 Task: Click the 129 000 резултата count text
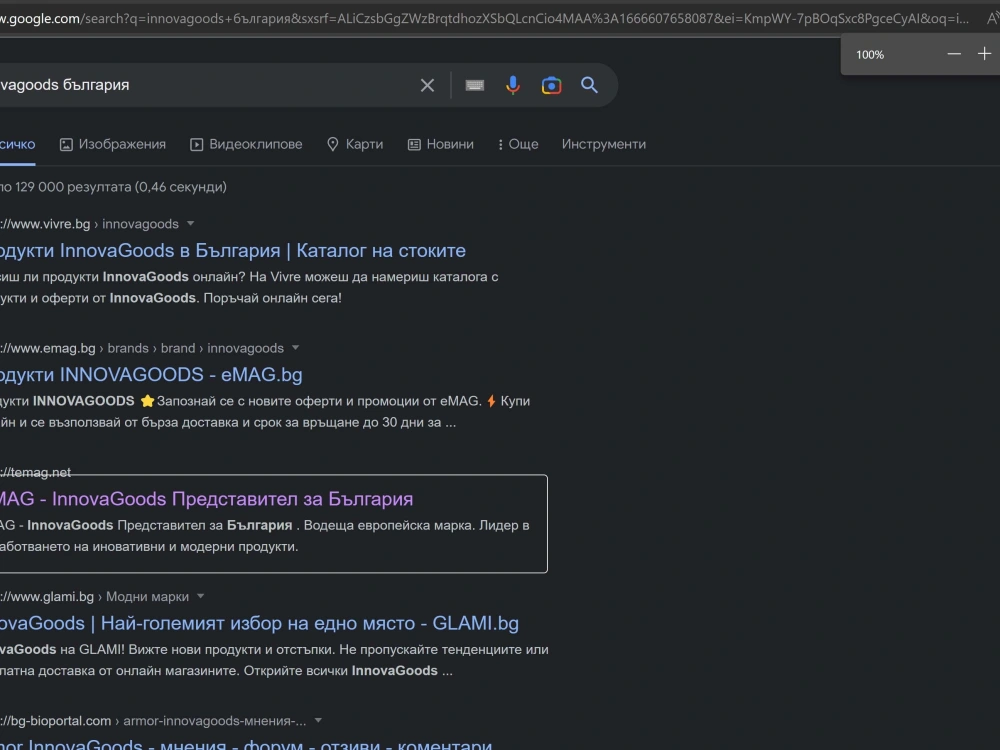click(113, 187)
